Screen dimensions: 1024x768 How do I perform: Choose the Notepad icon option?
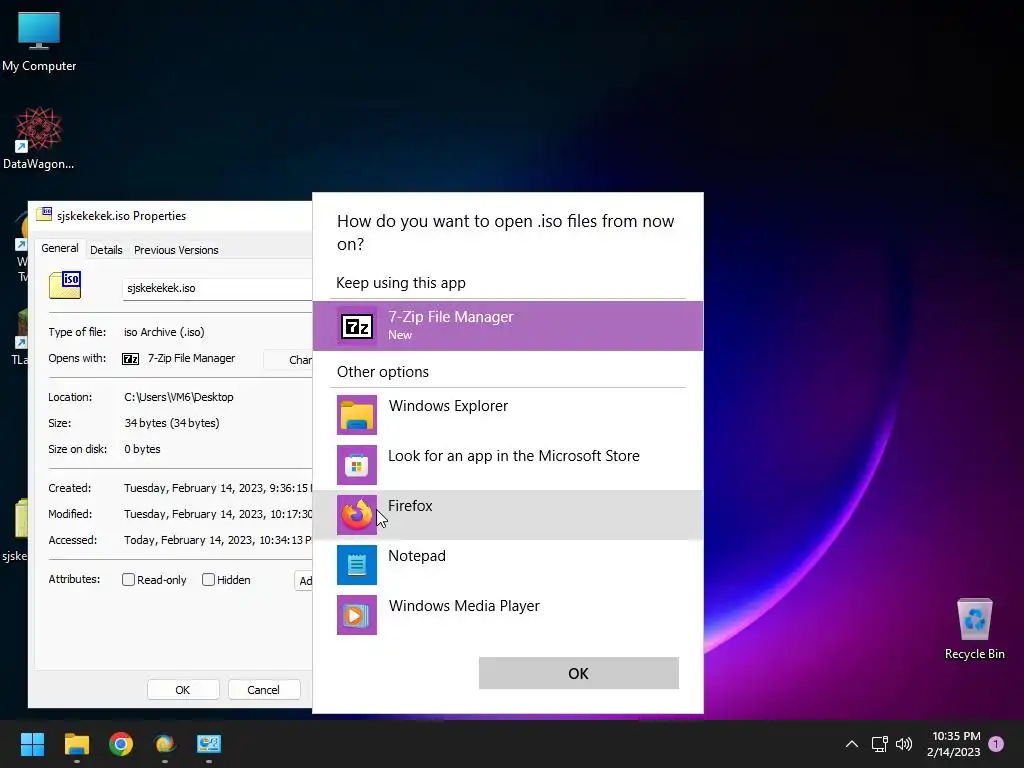(x=357, y=565)
